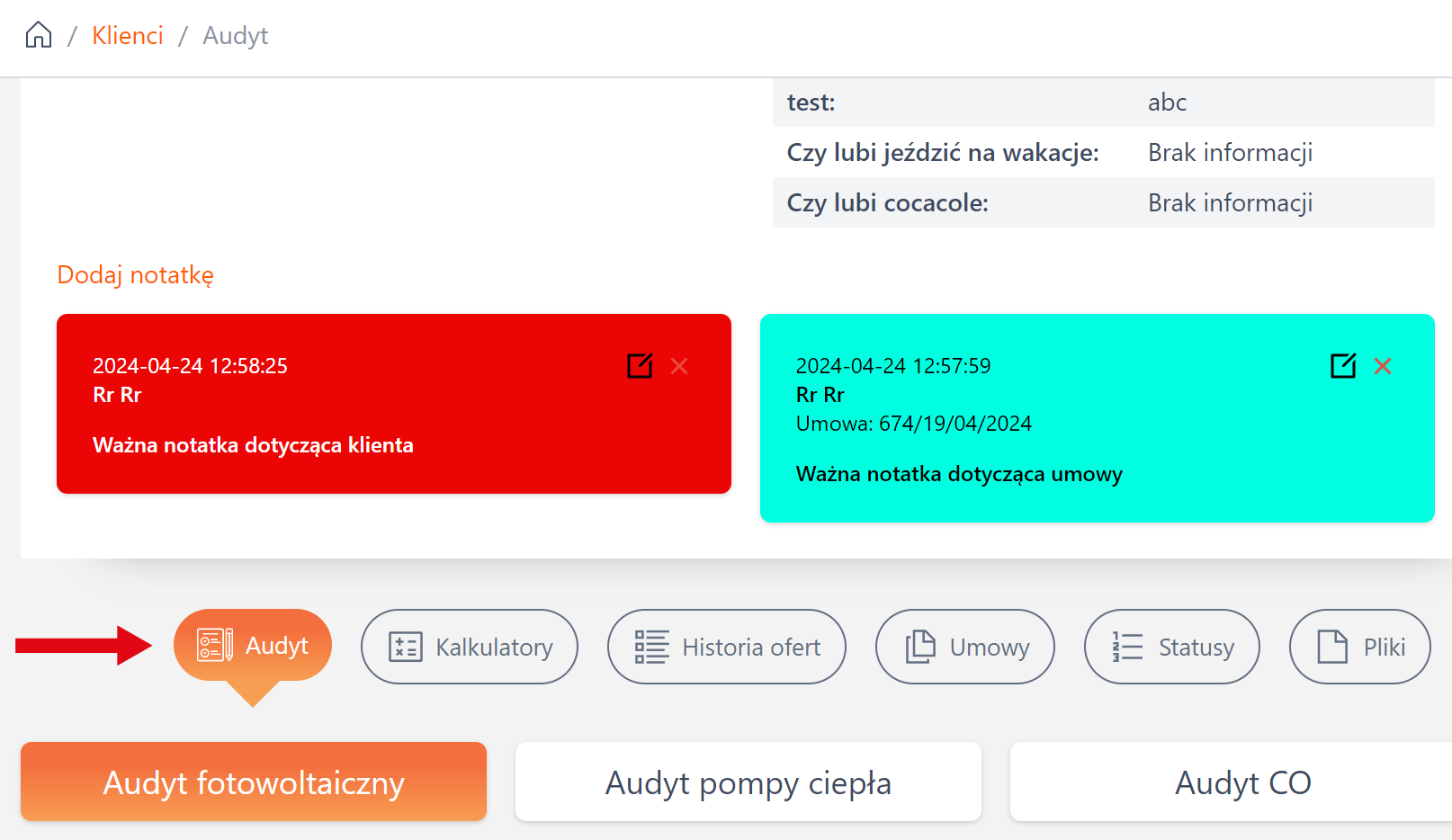Viewport: 1452px width, 840px height.
Task: Switch to Kalkulatory tab
Action: (469, 647)
